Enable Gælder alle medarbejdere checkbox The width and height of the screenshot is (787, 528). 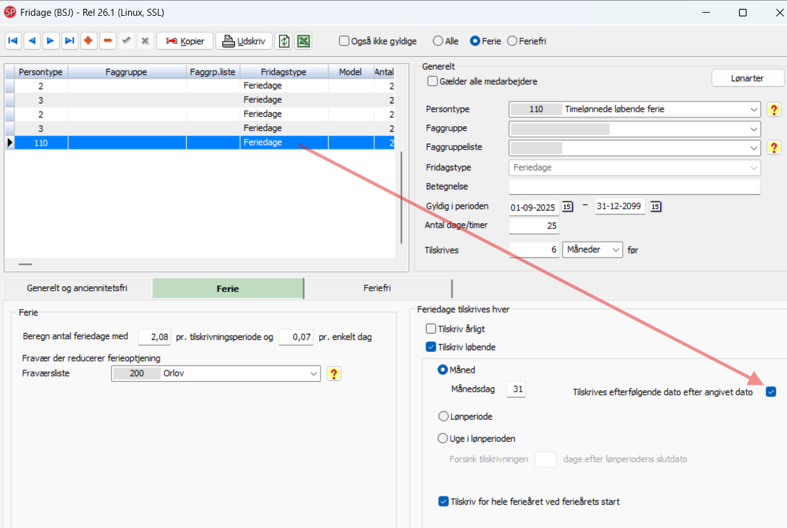click(x=432, y=81)
